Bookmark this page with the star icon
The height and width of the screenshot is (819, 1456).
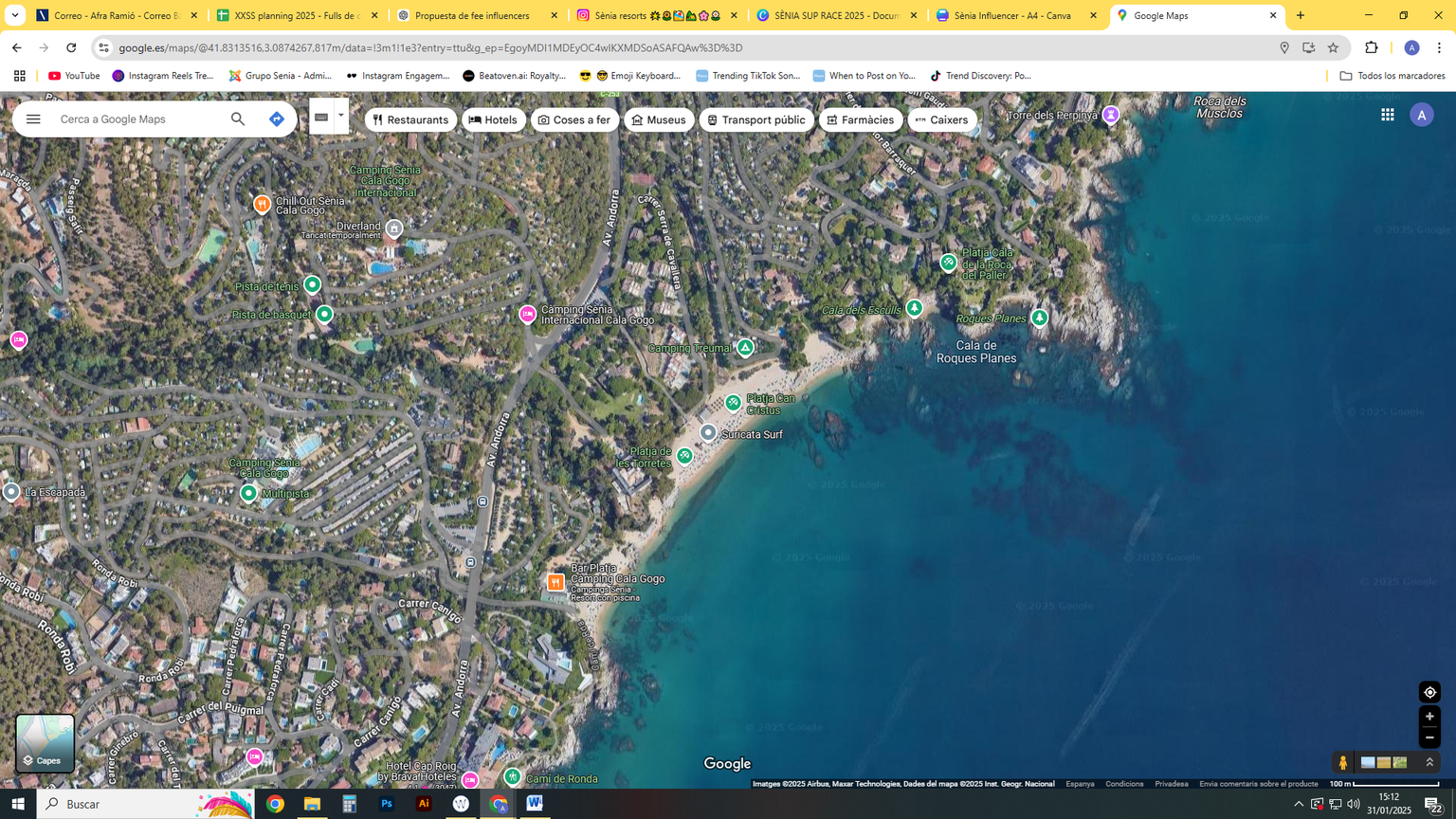pos(1333,47)
